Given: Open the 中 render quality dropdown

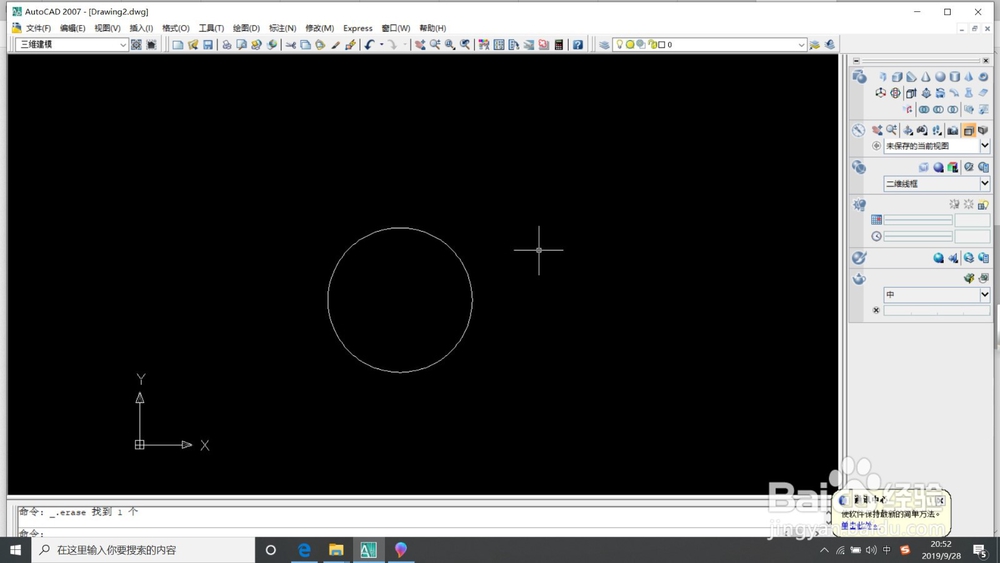Looking at the screenshot, I should (985, 295).
